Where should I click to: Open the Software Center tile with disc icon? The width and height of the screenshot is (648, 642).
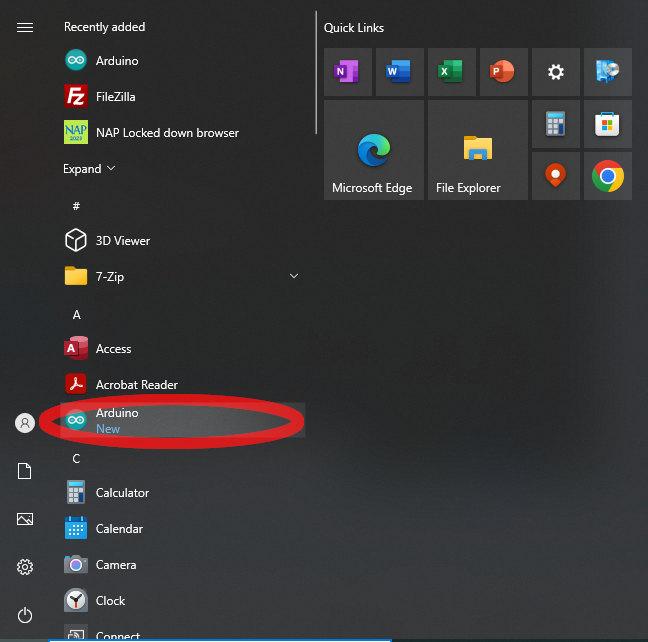point(608,72)
